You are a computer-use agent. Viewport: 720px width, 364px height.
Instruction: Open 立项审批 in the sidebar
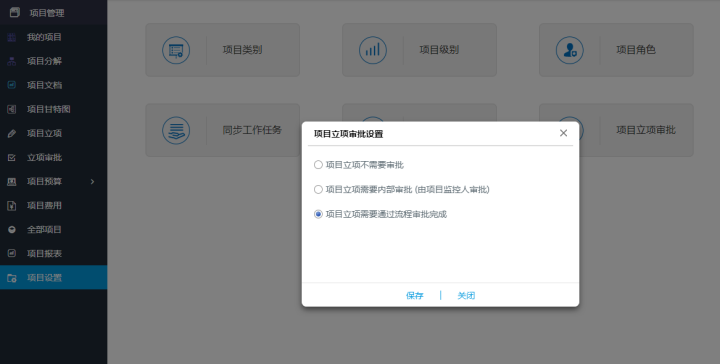(x=53, y=157)
